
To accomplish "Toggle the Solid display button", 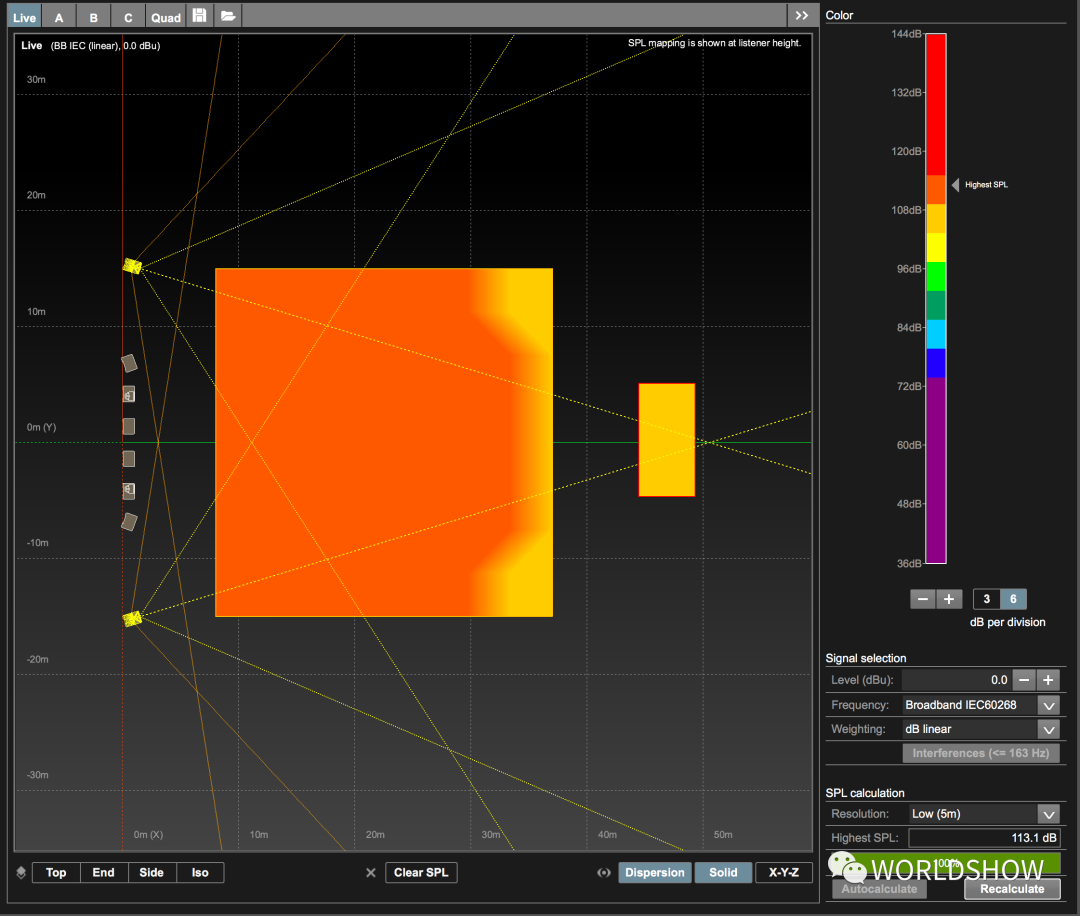I will tap(723, 873).
